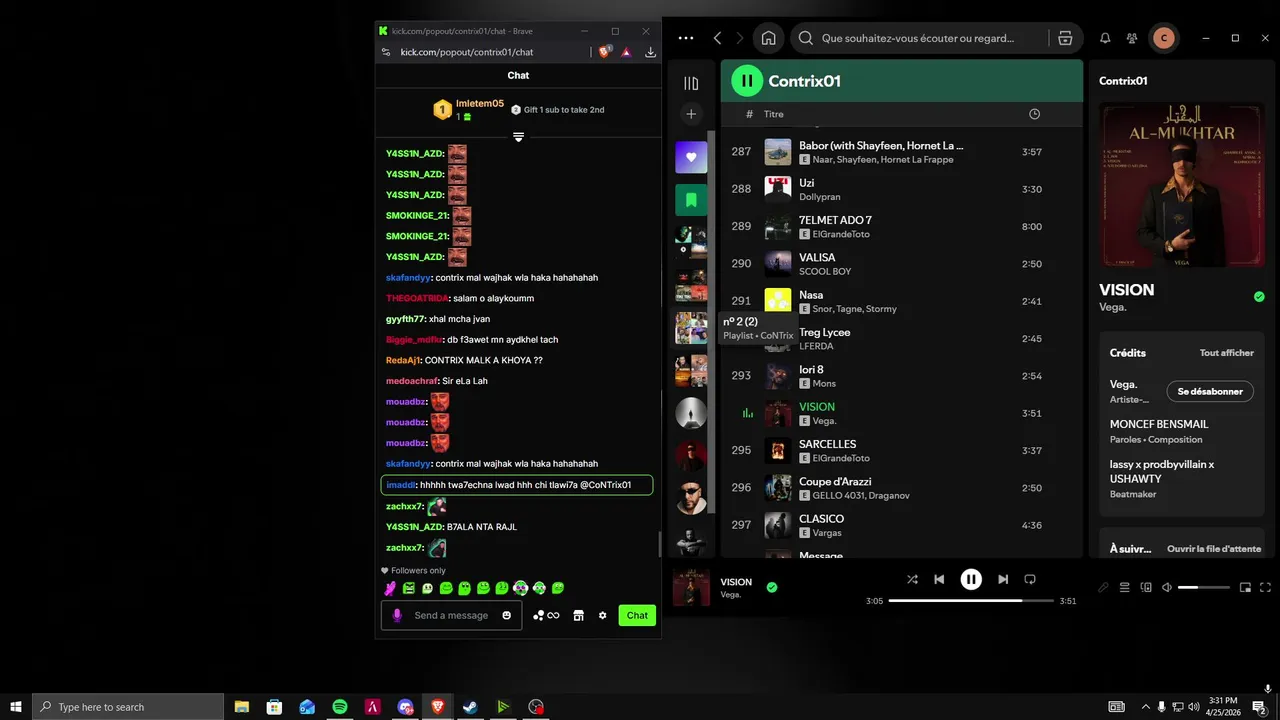Go to Spotify Home
Screen dimensions: 1280x720
pyautogui.click(x=768, y=38)
